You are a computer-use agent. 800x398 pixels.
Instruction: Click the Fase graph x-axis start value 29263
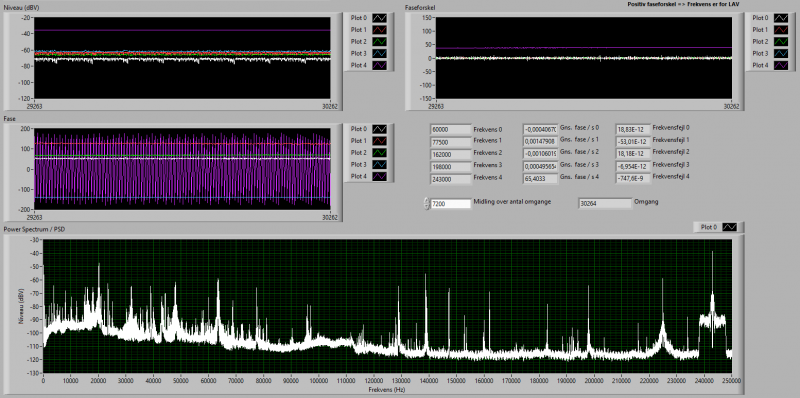pos(34,217)
